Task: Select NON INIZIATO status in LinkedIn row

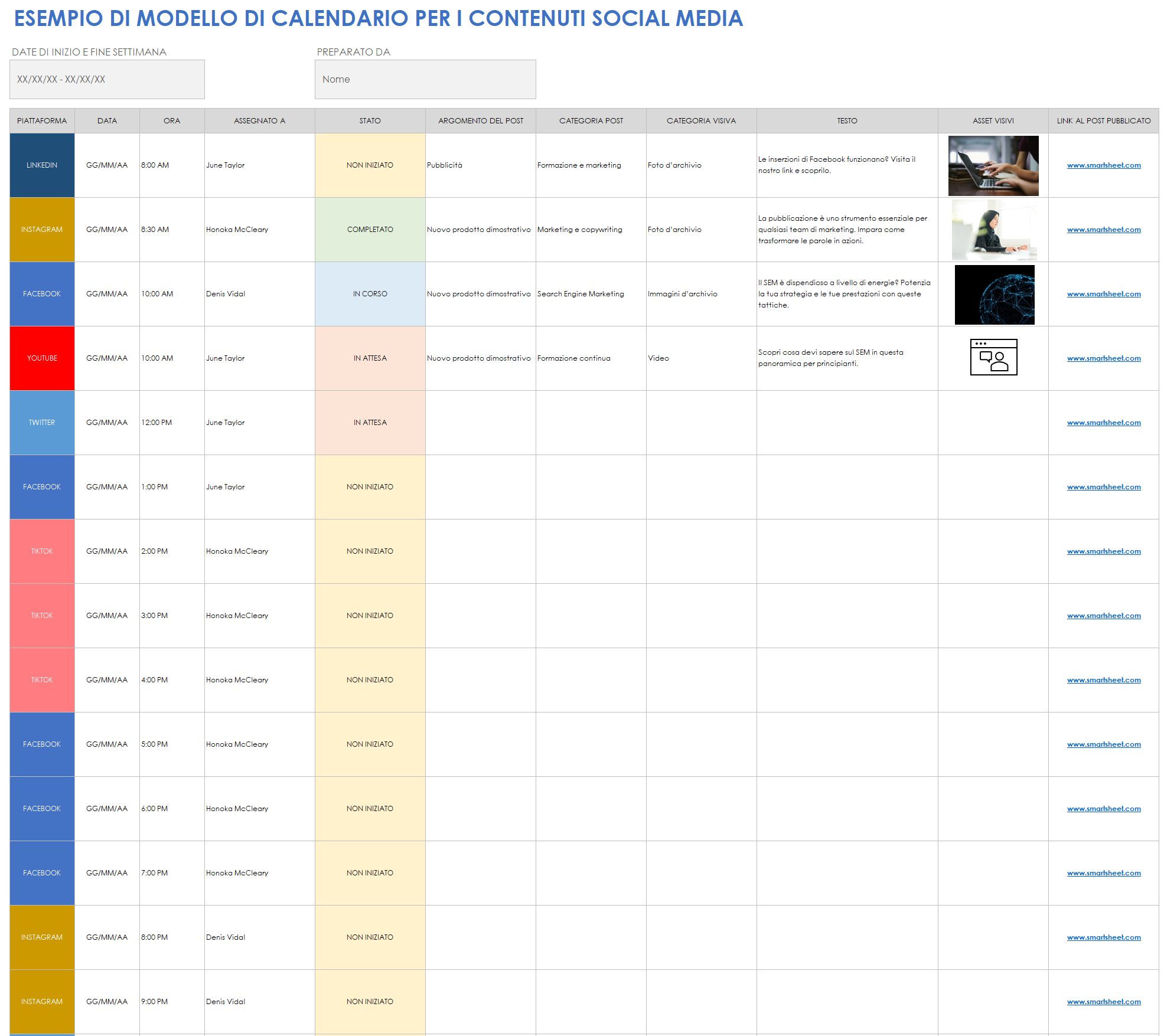Action: pyautogui.click(x=370, y=165)
